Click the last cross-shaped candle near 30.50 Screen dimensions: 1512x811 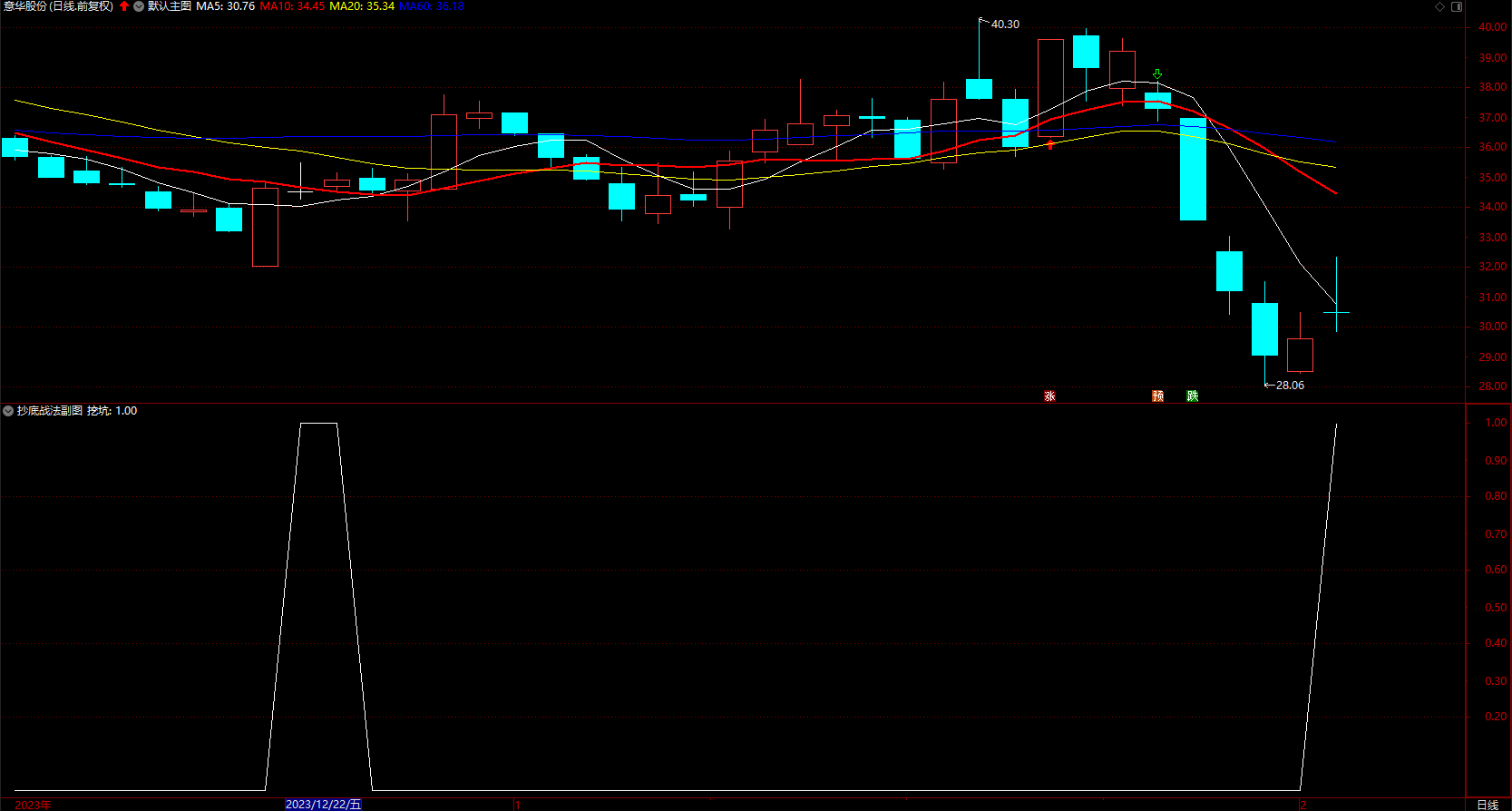tap(1336, 312)
